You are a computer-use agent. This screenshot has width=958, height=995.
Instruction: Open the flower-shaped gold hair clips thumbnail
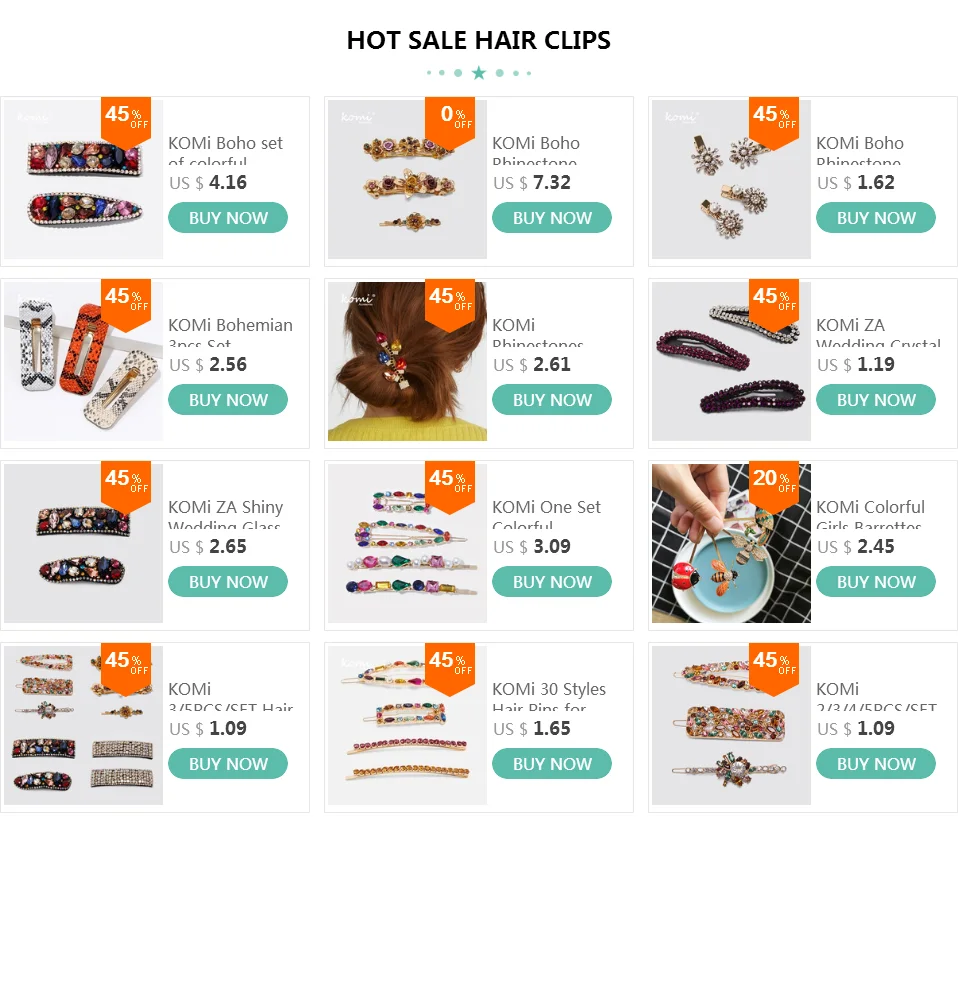[407, 179]
